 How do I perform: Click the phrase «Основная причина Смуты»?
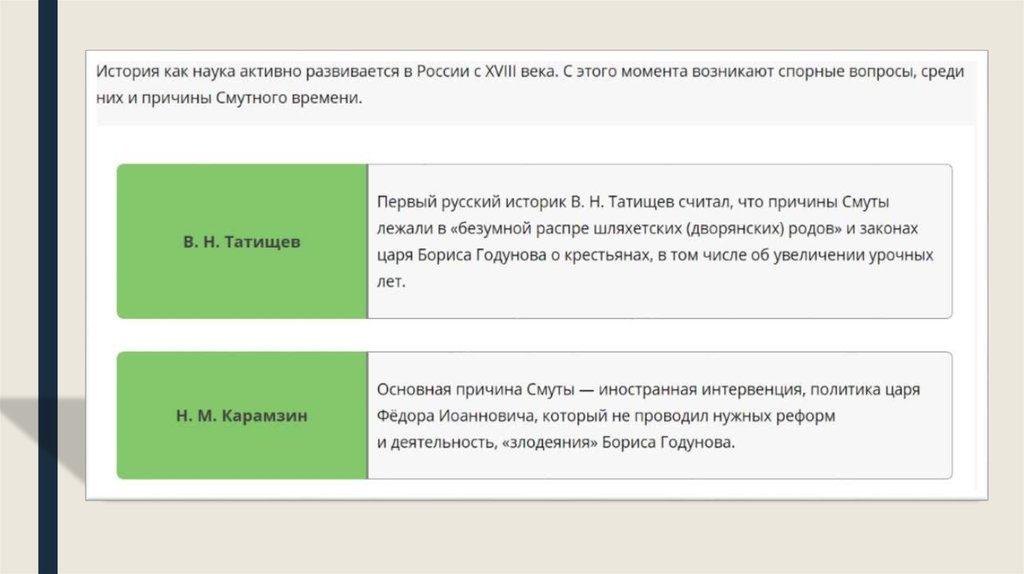tap(473, 389)
